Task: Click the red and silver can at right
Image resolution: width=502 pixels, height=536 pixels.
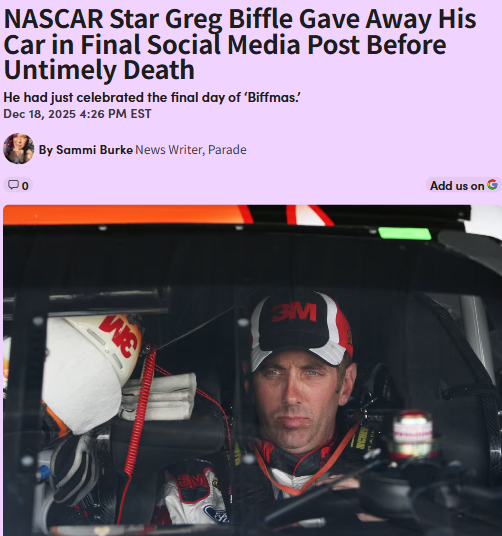Action: tap(413, 435)
